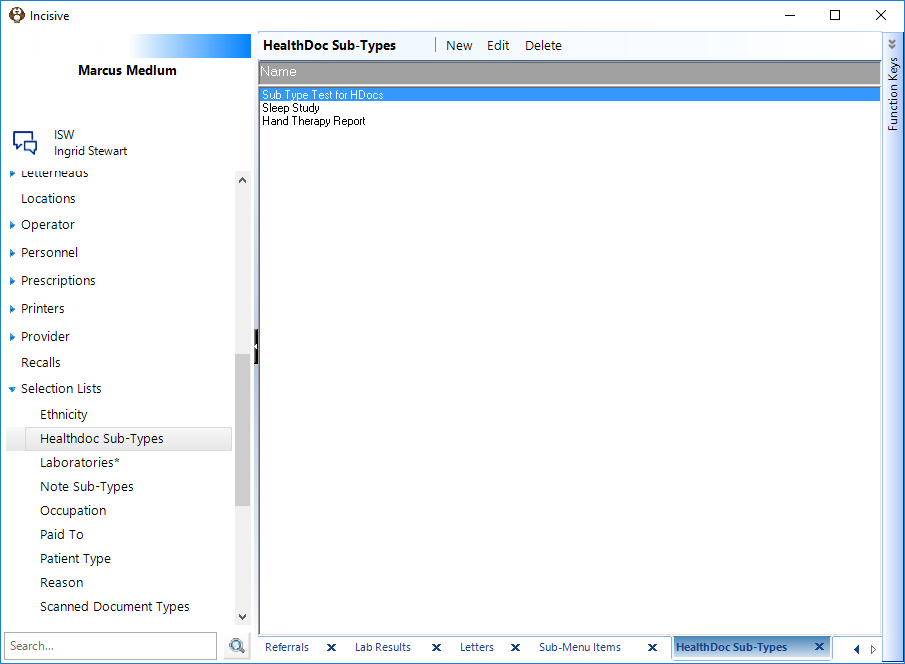Collapse the Selection Lists node
This screenshot has width=905, height=664.
coord(12,389)
